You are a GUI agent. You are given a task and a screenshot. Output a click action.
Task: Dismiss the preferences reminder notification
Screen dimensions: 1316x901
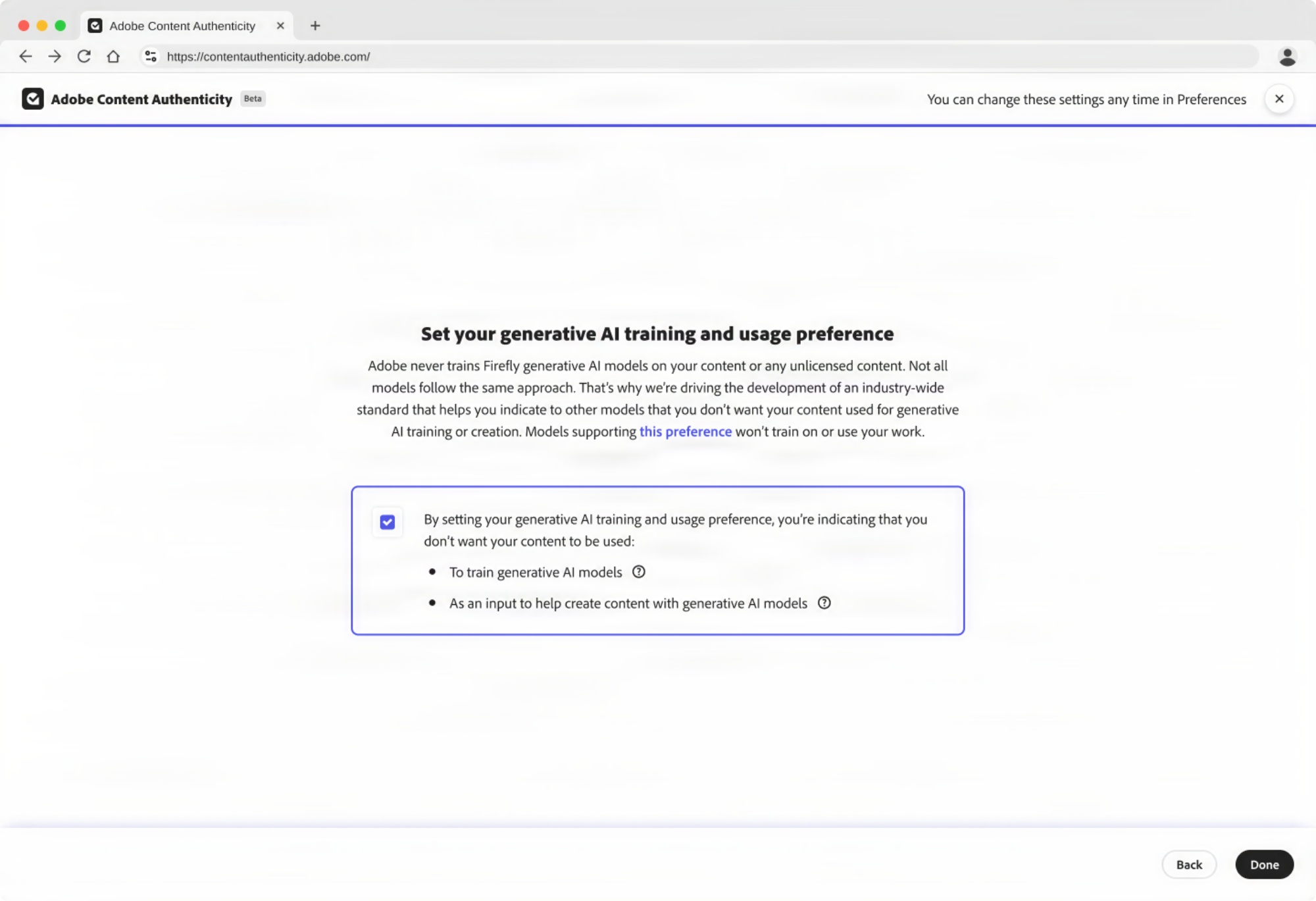coord(1279,98)
